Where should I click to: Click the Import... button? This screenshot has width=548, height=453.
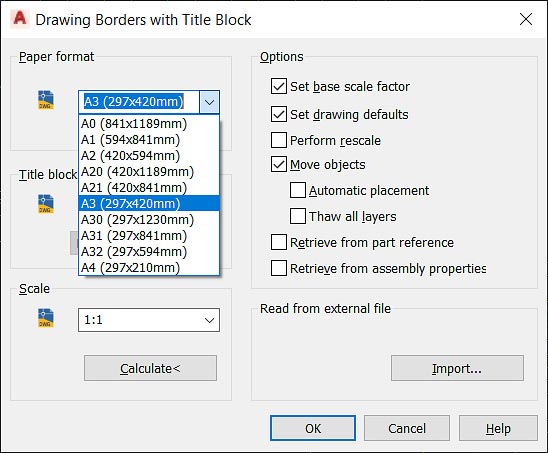tap(457, 368)
